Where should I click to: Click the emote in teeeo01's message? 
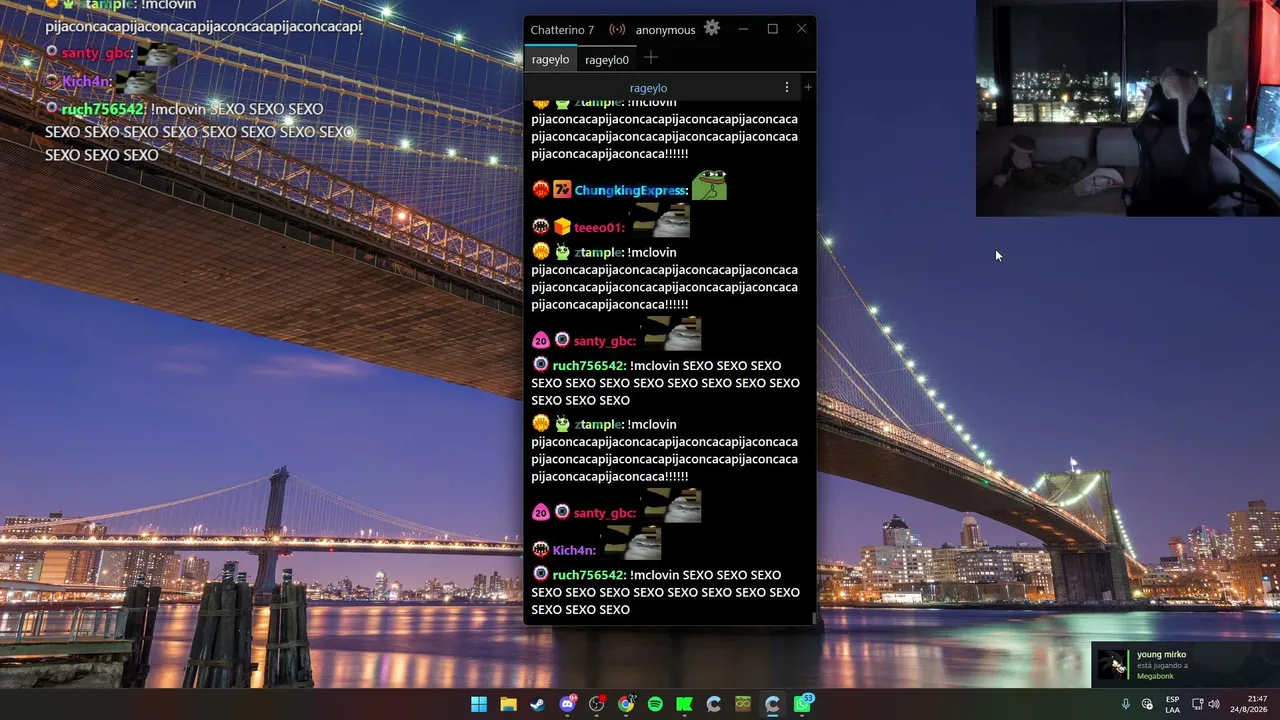(x=660, y=220)
